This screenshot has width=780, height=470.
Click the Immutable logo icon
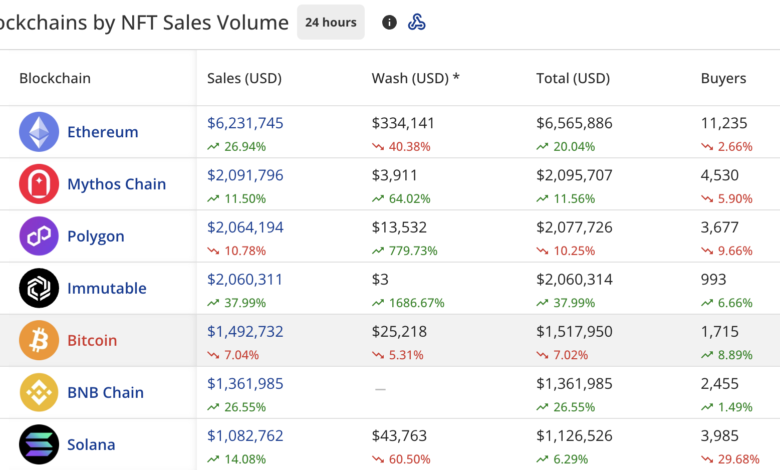tap(39, 288)
